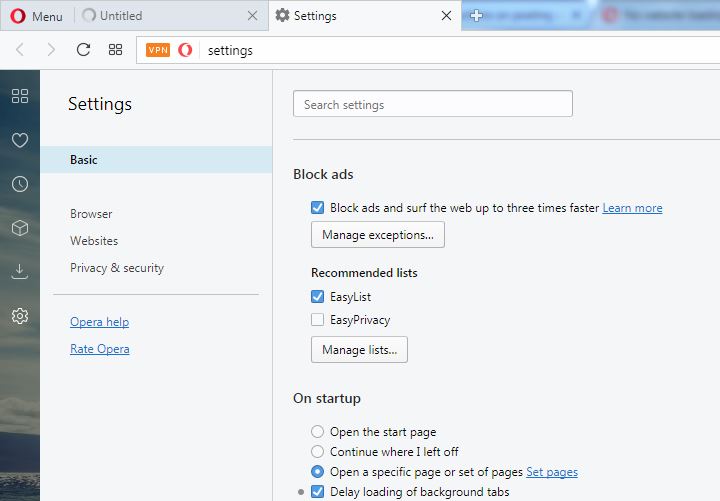
Task: Open the Opera help link
Action: click(x=100, y=322)
